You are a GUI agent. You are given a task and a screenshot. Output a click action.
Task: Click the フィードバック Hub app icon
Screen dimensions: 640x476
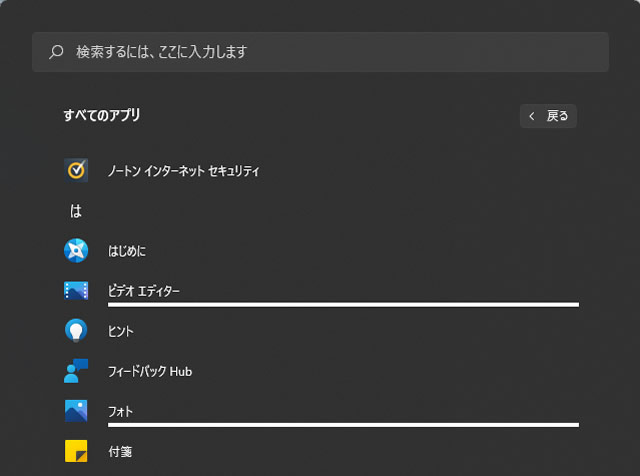[76, 371]
